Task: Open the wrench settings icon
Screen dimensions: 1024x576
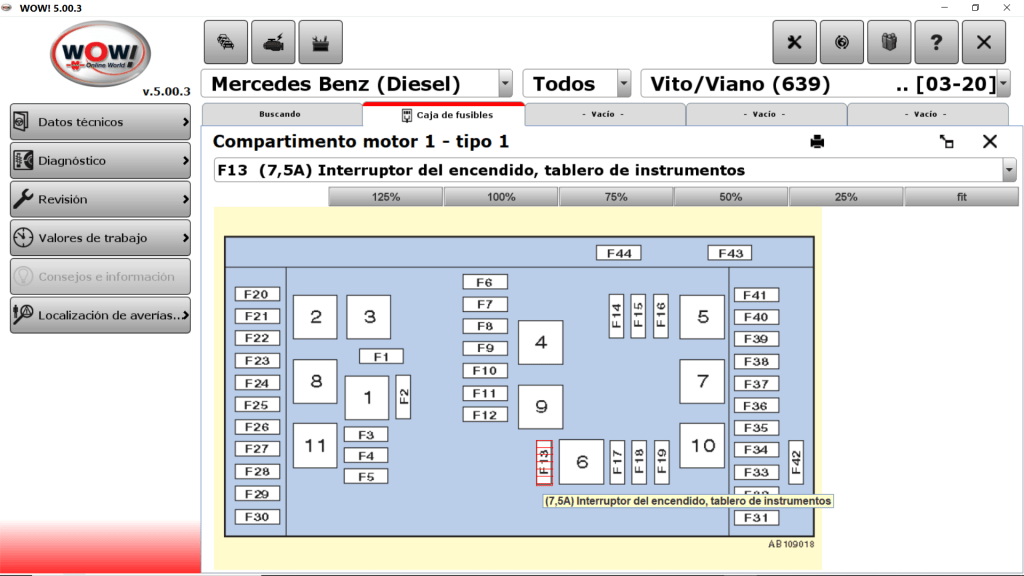Action: 795,42
